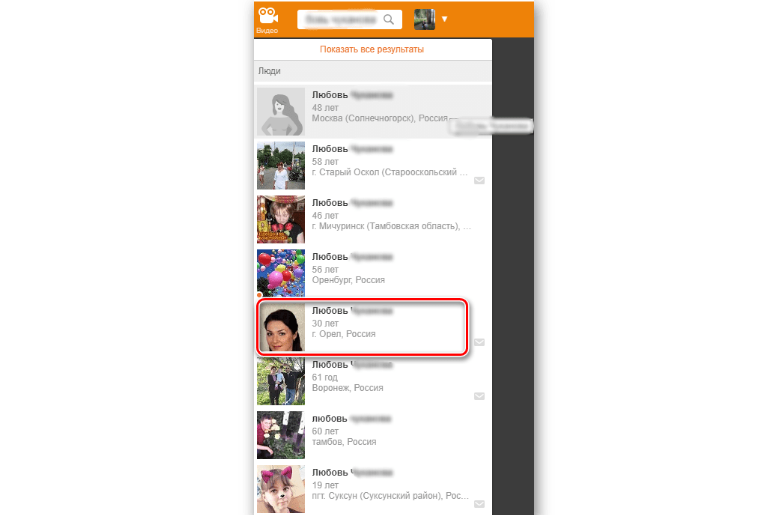
Task: Open the photo thumbnail of the Старый Оскол result
Action: point(281,165)
